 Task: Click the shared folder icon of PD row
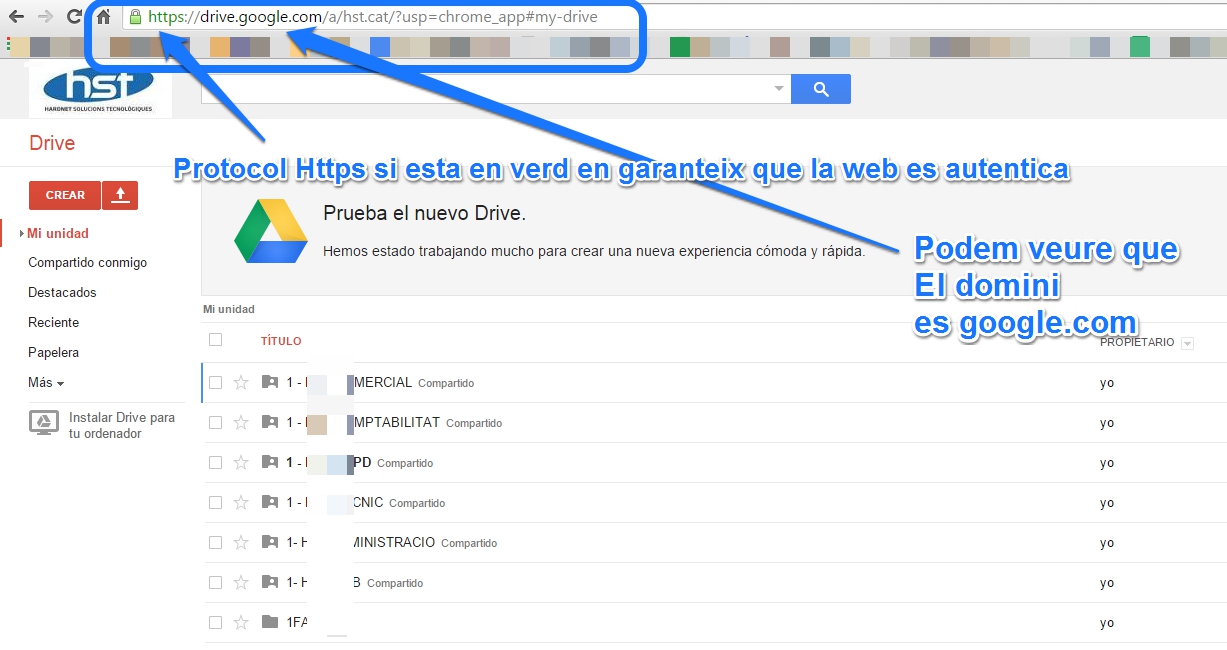click(269, 462)
